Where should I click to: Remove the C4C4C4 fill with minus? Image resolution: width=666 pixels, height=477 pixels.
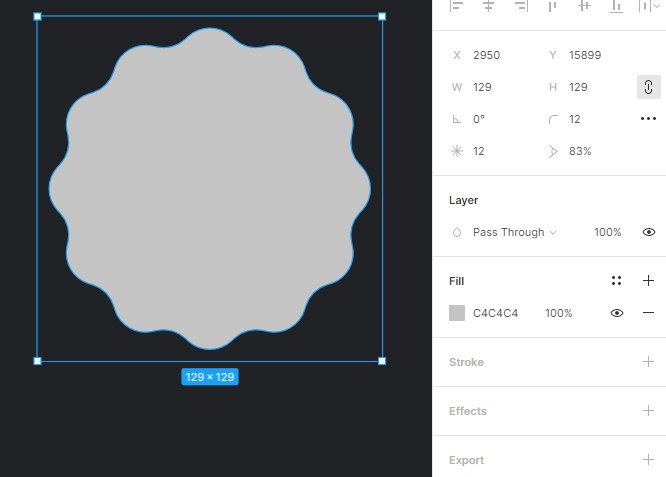pos(648,313)
